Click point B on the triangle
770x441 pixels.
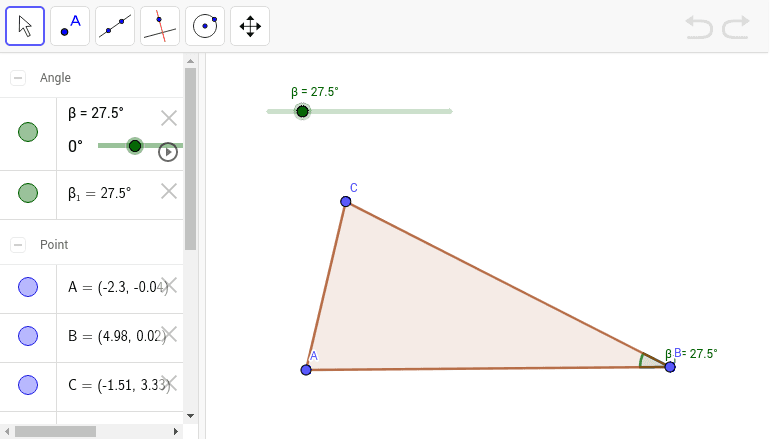[x=670, y=367]
